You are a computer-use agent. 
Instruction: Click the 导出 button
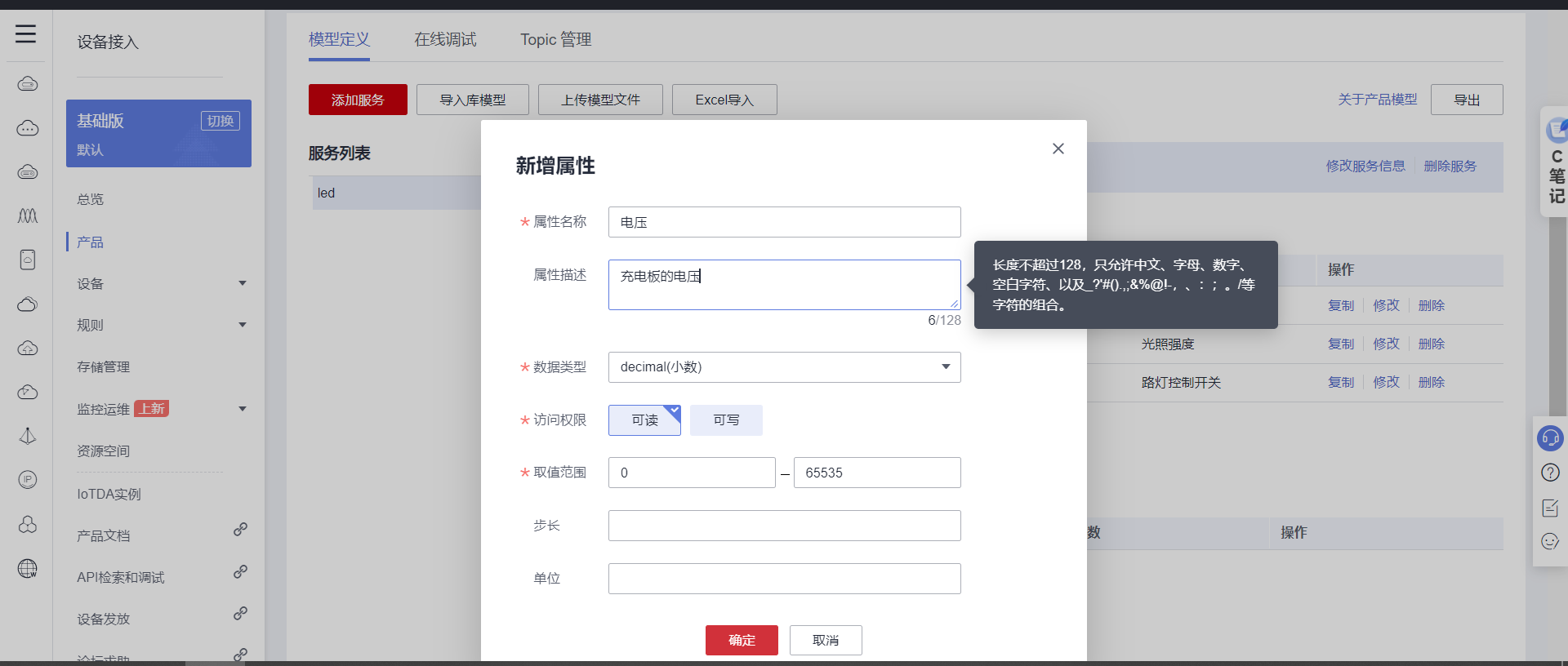pos(1467,100)
